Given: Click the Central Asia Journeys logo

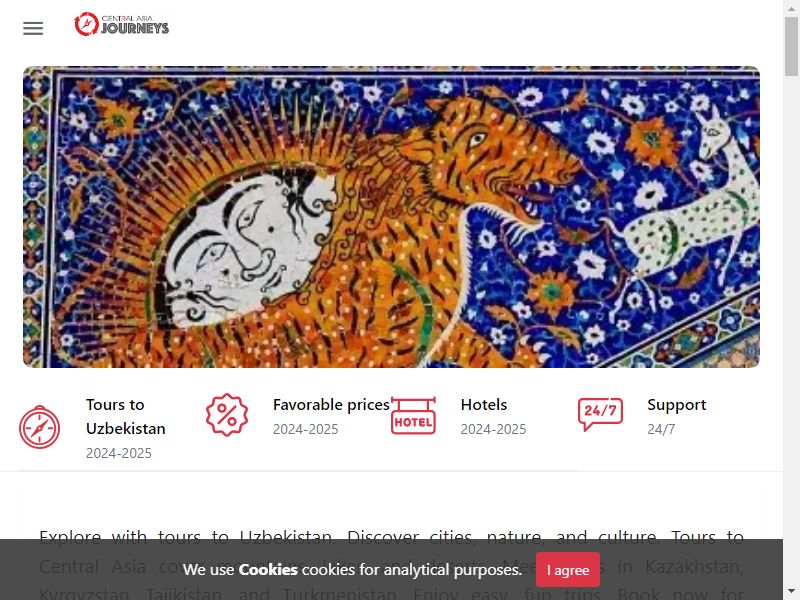Looking at the screenshot, I should pos(121,24).
